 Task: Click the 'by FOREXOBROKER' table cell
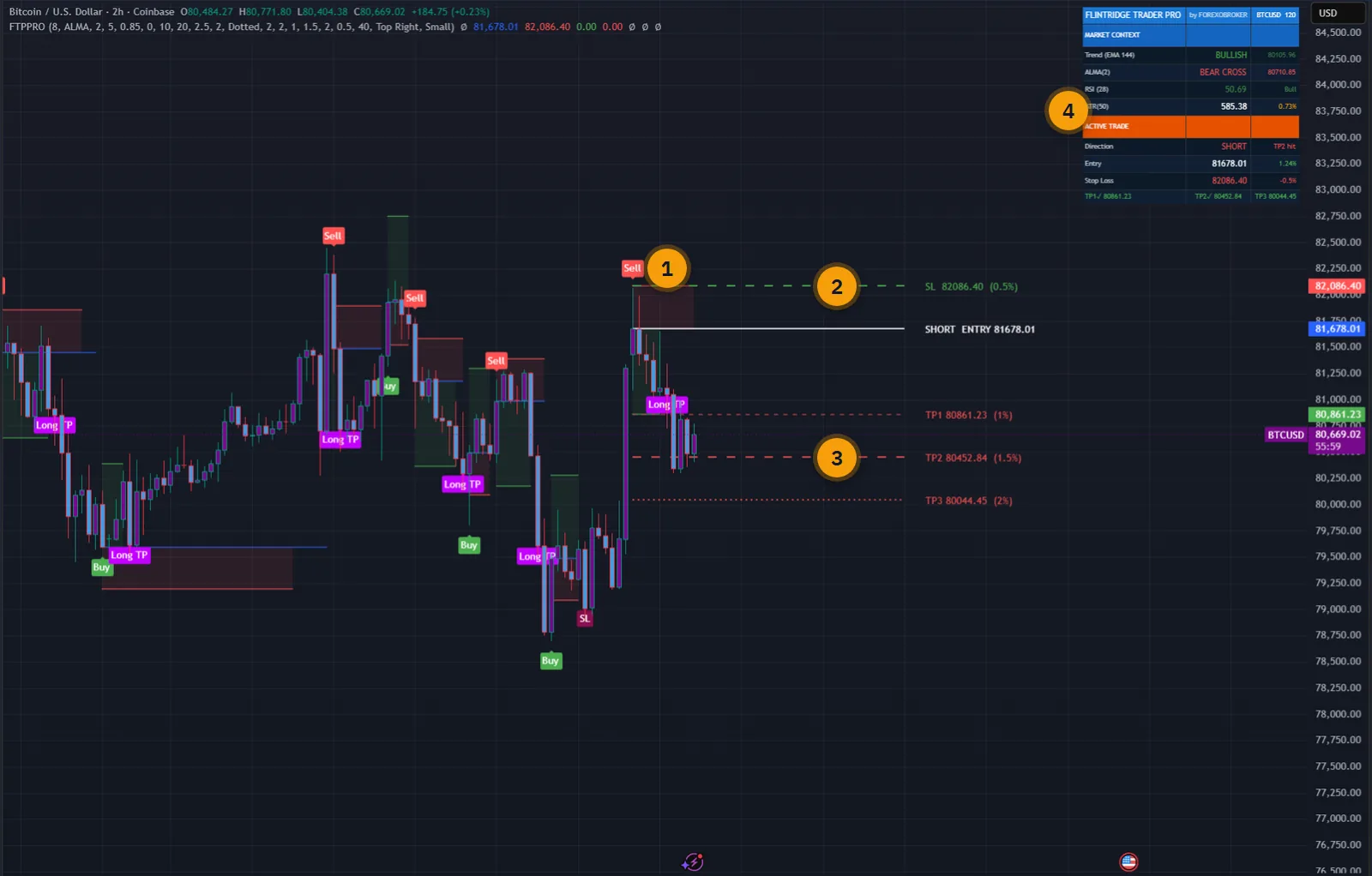click(x=1218, y=15)
